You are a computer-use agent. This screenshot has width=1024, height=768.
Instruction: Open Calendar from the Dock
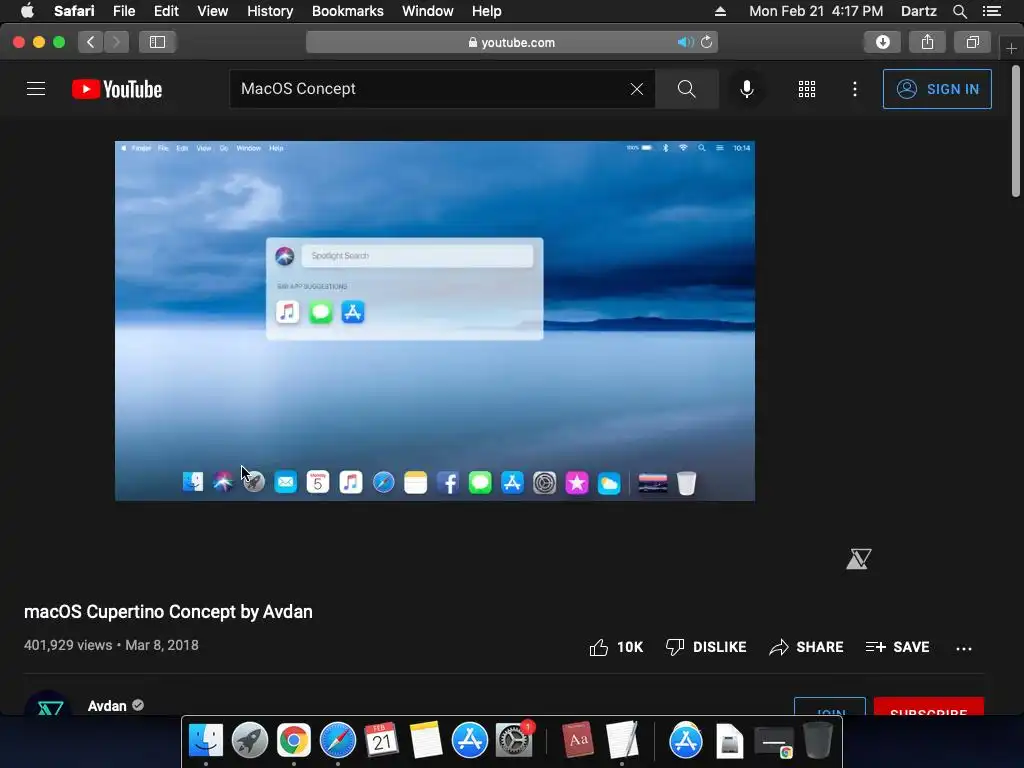point(381,740)
